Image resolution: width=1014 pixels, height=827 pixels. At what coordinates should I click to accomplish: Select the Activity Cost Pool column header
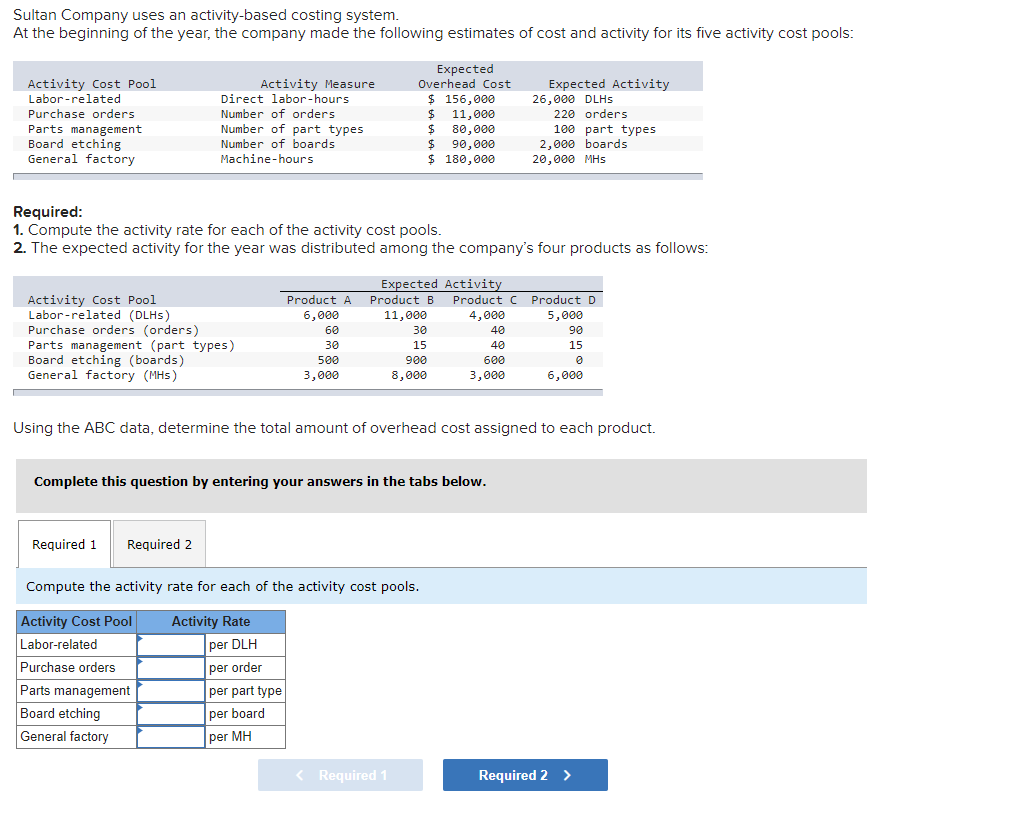tap(75, 621)
